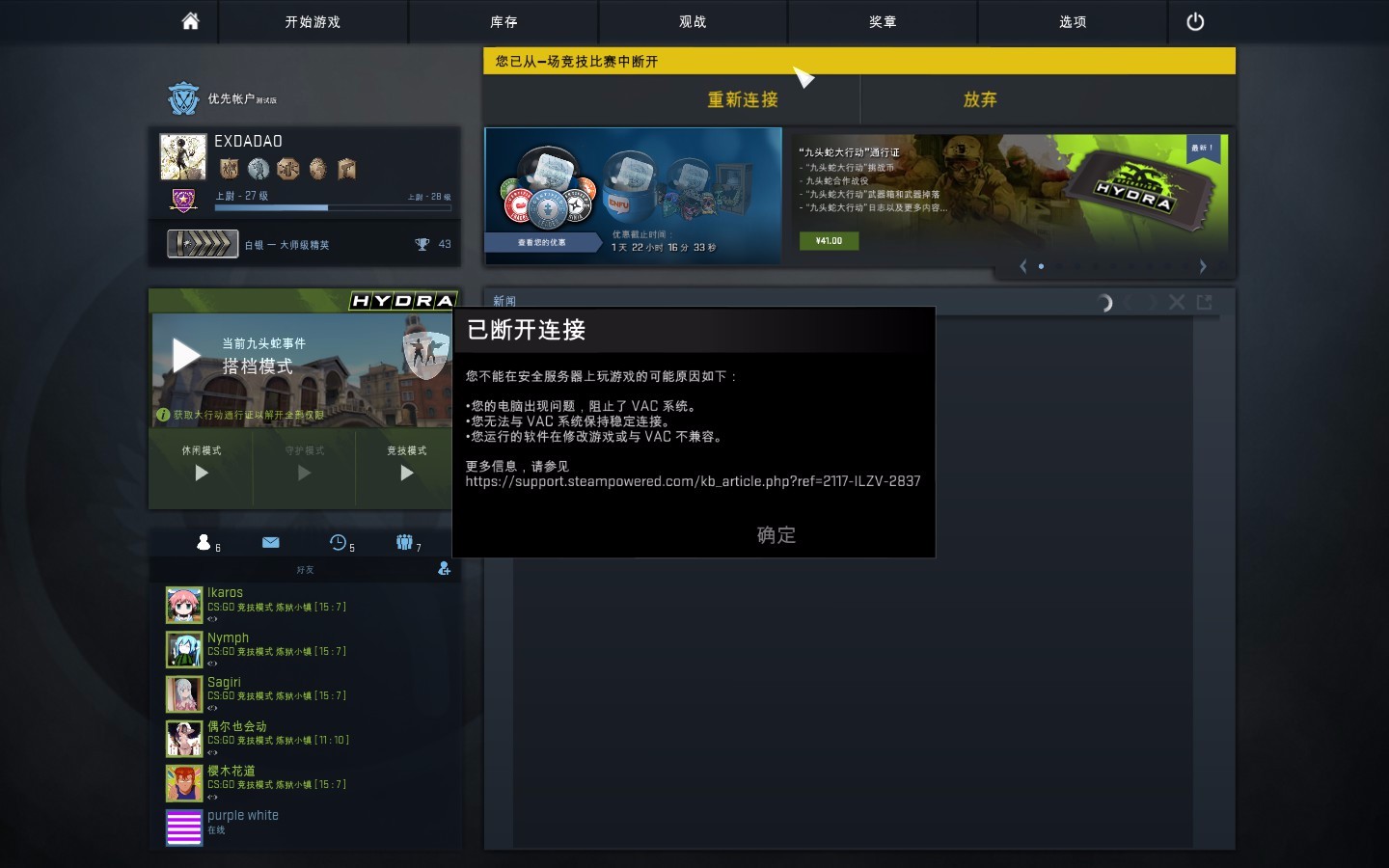Click the Operation Hydra pass image
Image resolution: width=1389 pixels, height=868 pixels.
(x=1141, y=189)
